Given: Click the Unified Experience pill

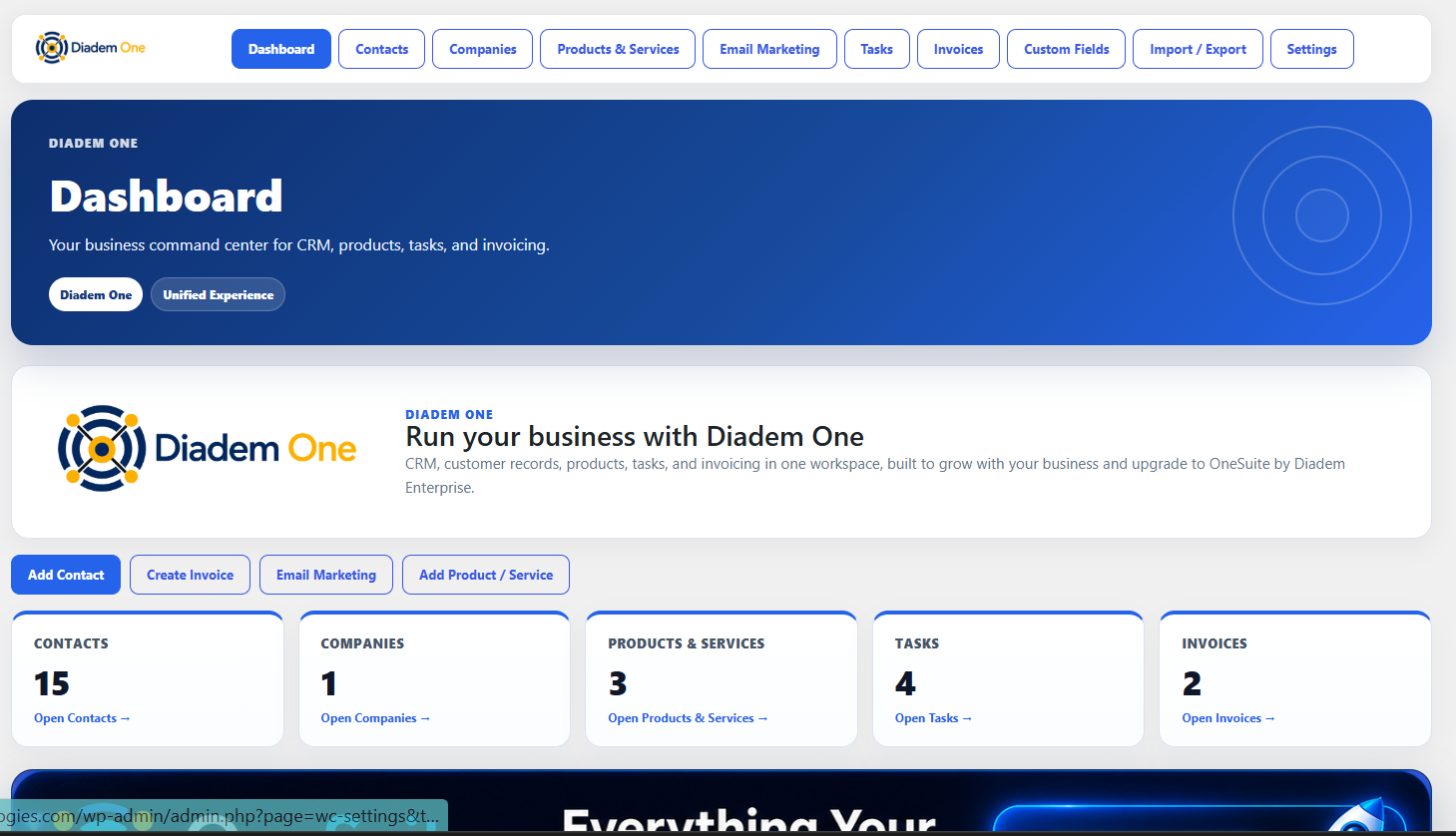Looking at the screenshot, I should click(x=218, y=294).
